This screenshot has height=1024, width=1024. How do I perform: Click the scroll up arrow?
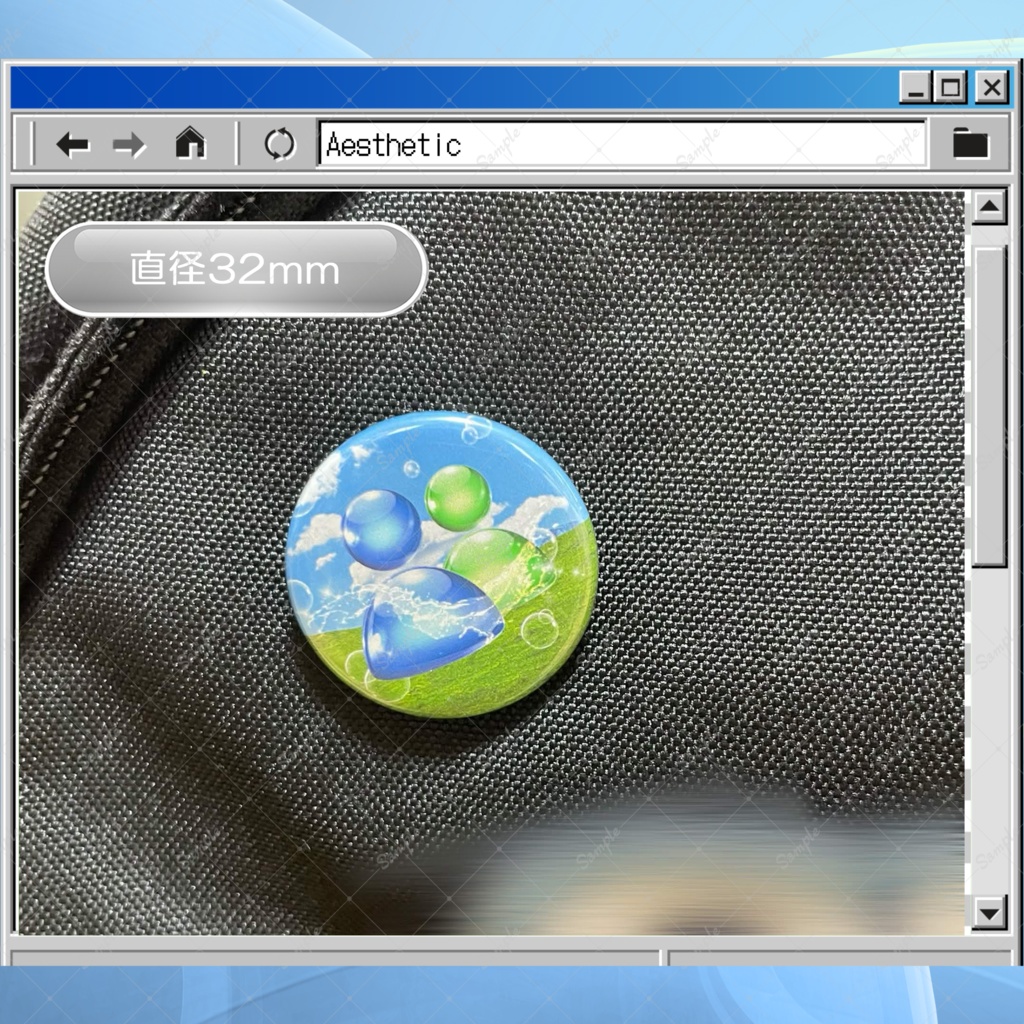point(989,208)
